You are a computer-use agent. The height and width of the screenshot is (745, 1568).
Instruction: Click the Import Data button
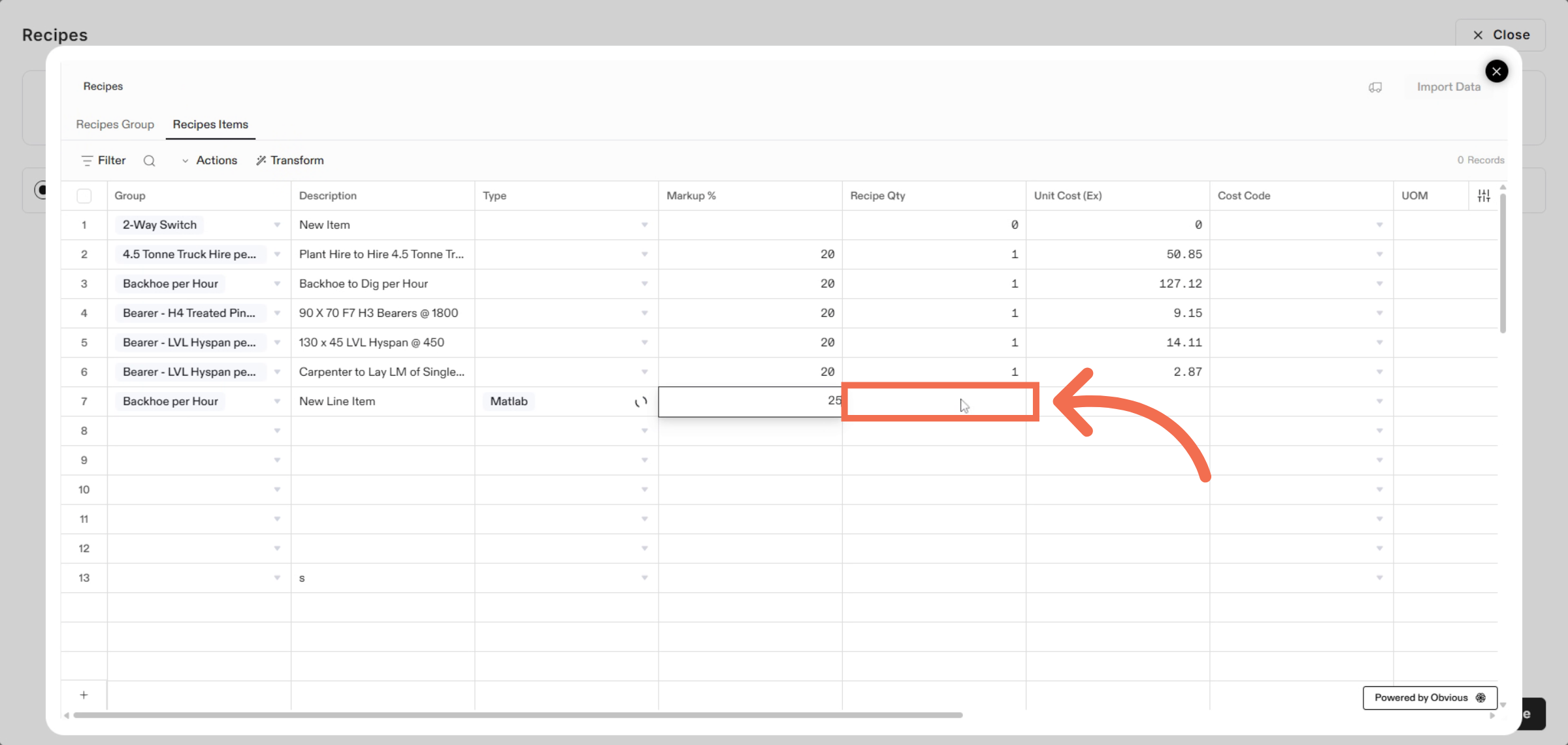pos(1448,87)
